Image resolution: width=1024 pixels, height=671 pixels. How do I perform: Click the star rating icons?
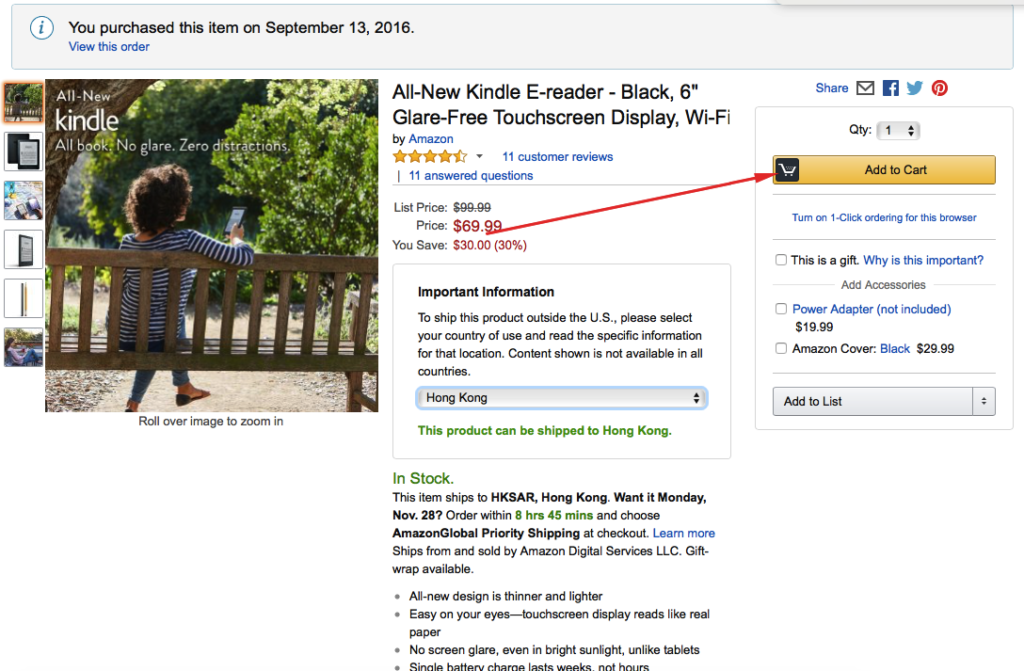coord(430,157)
